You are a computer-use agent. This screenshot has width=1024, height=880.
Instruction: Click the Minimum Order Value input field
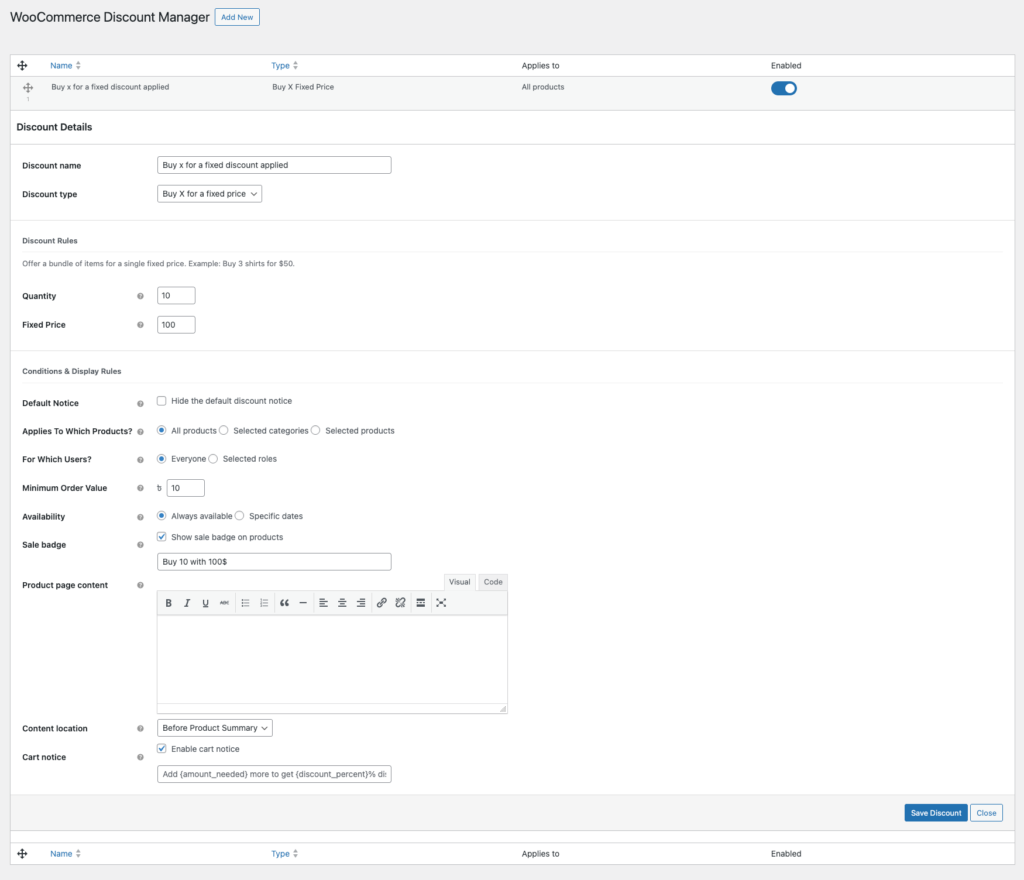185,488
